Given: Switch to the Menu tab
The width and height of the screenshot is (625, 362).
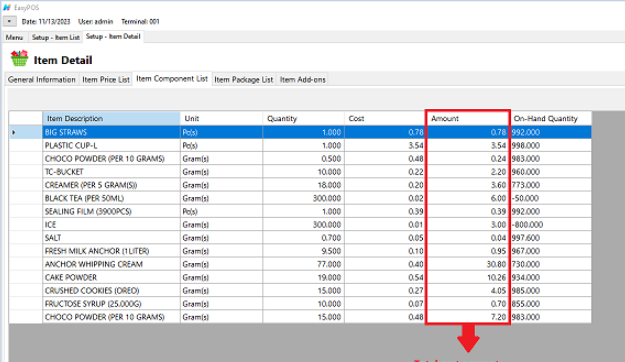Looking at the screenshot, I should [x=14, y=37].
